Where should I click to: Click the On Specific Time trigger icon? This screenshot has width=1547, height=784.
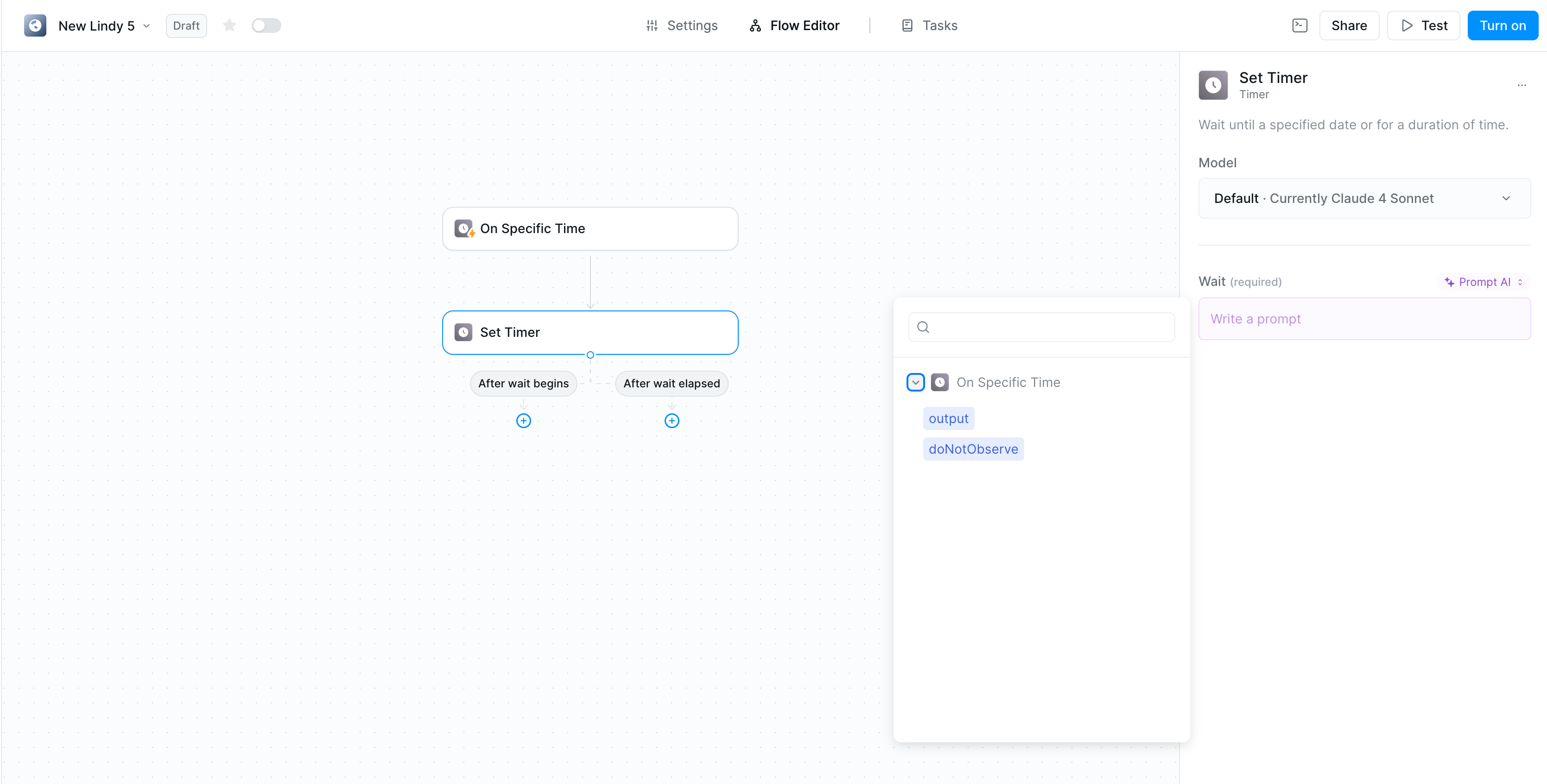click(x=463, y=229)
